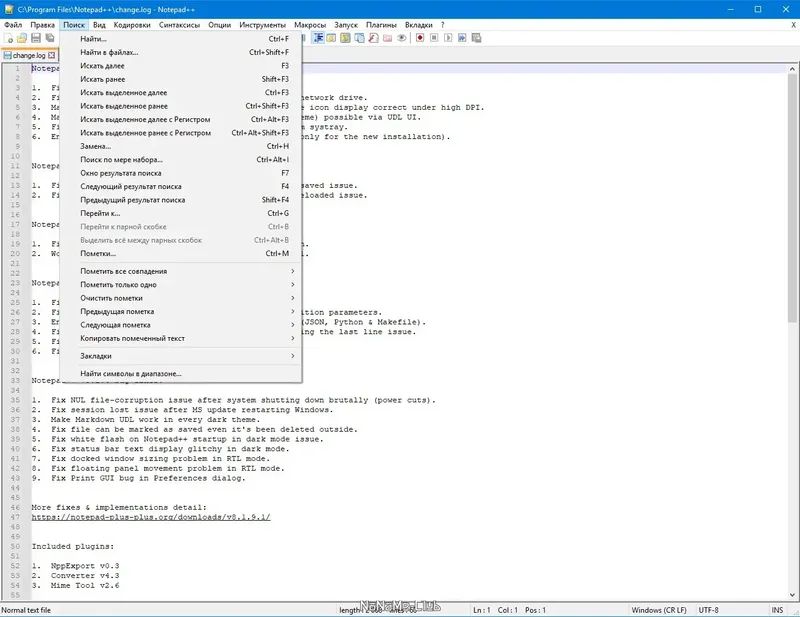800x617 pixels.
Task: Click the Save All toolbar icon
Action: pyautogui.click(x=49, y=38)
